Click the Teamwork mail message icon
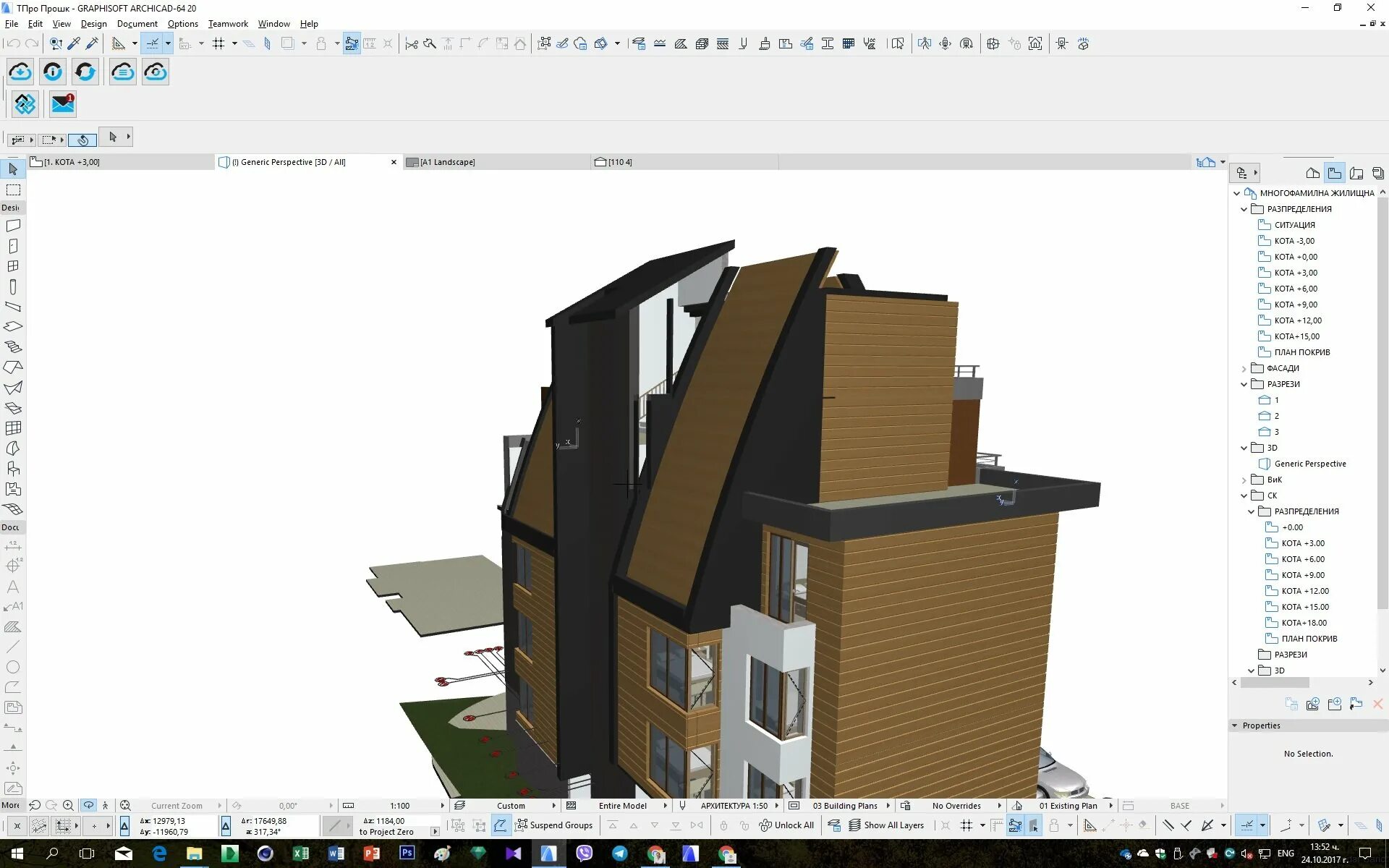 click(x=63, y=104)
